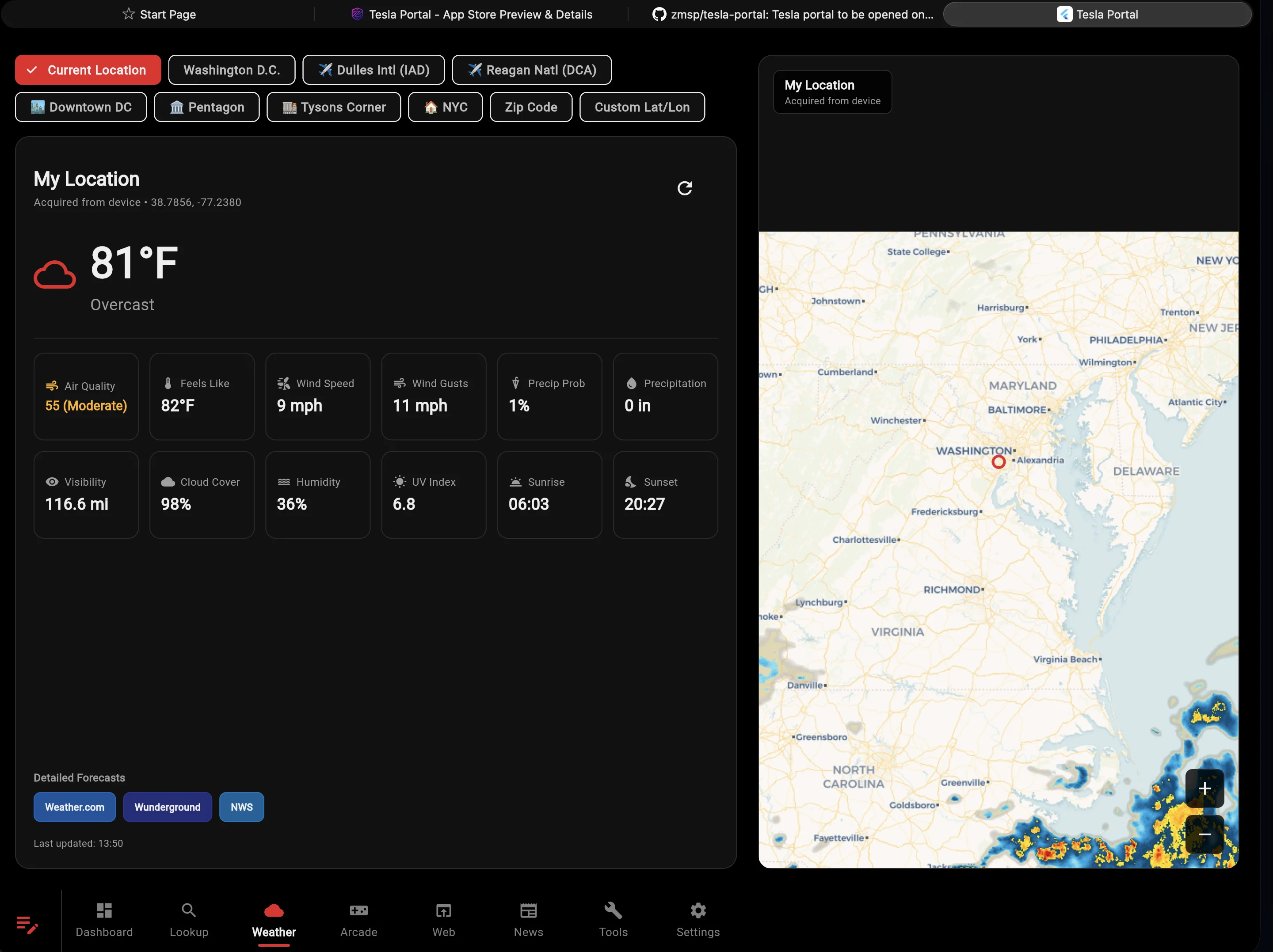Select the Downtown DC location chip
This screenshot has width=1273, height=952.
(x=81, y=107)
